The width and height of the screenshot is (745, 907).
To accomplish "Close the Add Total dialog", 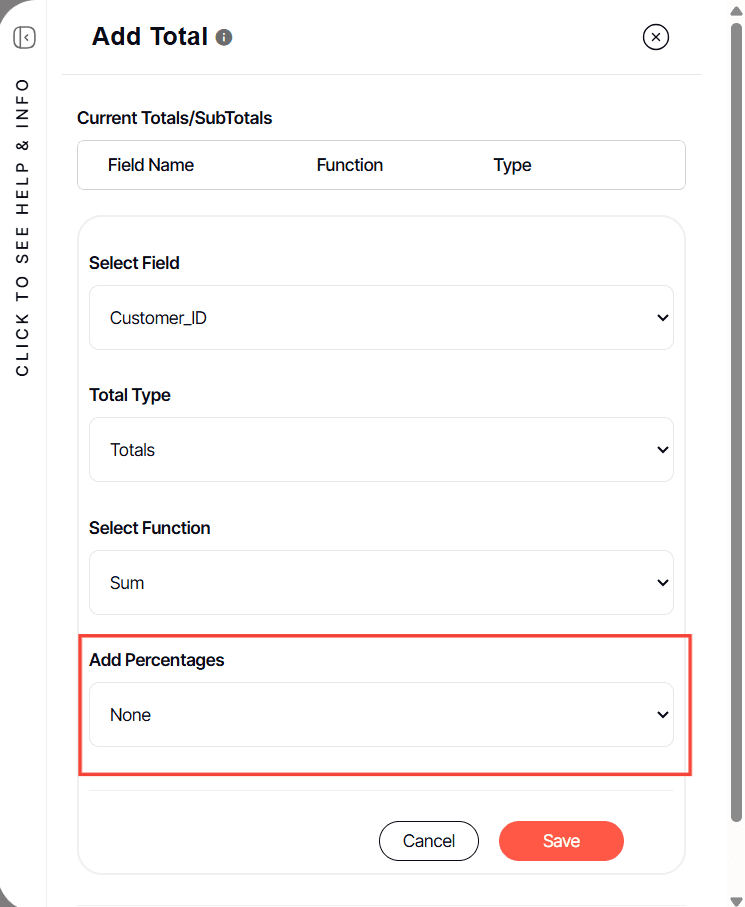I will 655,38.
